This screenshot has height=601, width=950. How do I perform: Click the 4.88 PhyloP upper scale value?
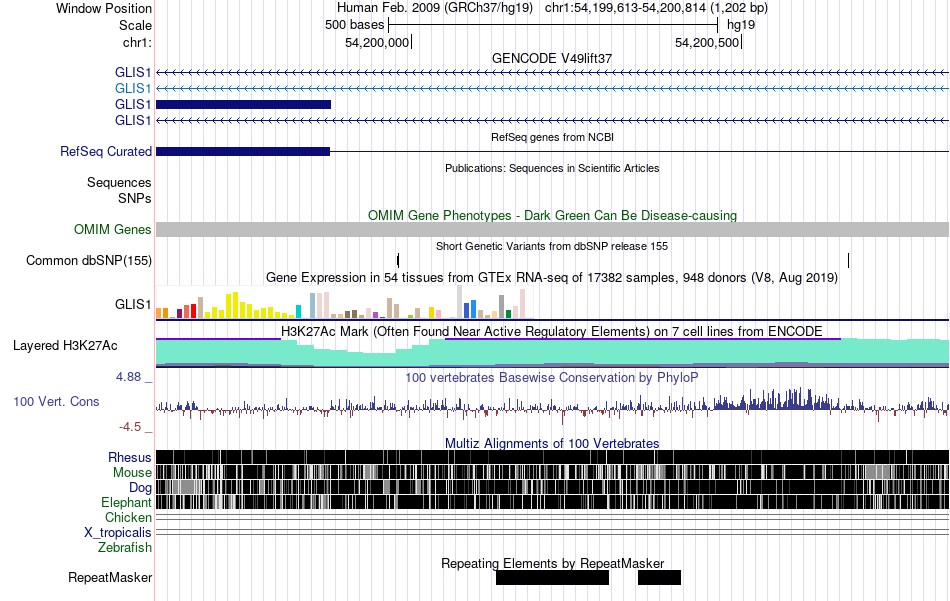click(x=128, y=377)
